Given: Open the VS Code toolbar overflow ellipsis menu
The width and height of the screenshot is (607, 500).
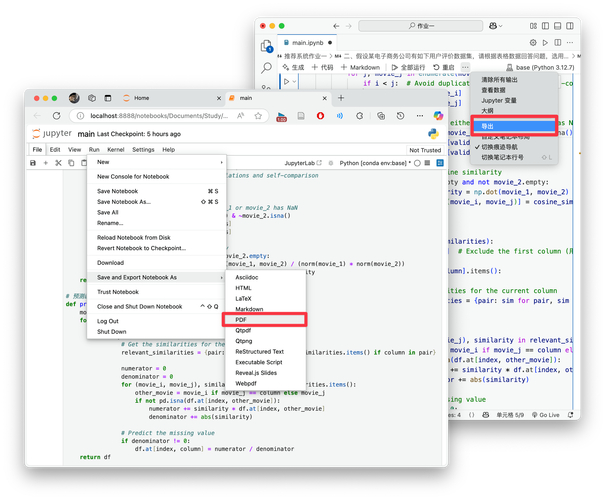Looking at the screenshot, I should (x=465, y=67).
